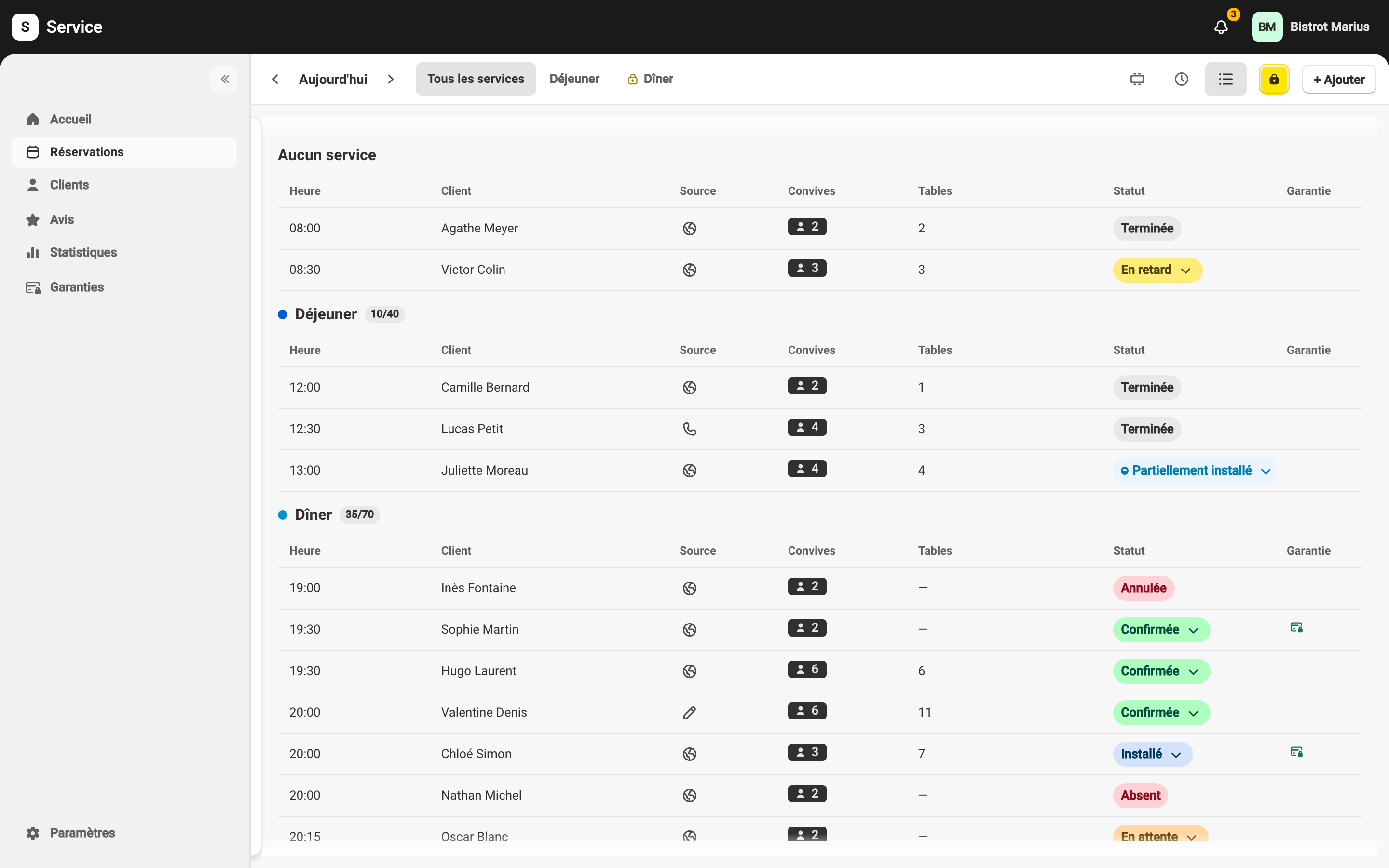Open Accueil in the sidebar

click(x=124, y=120)
